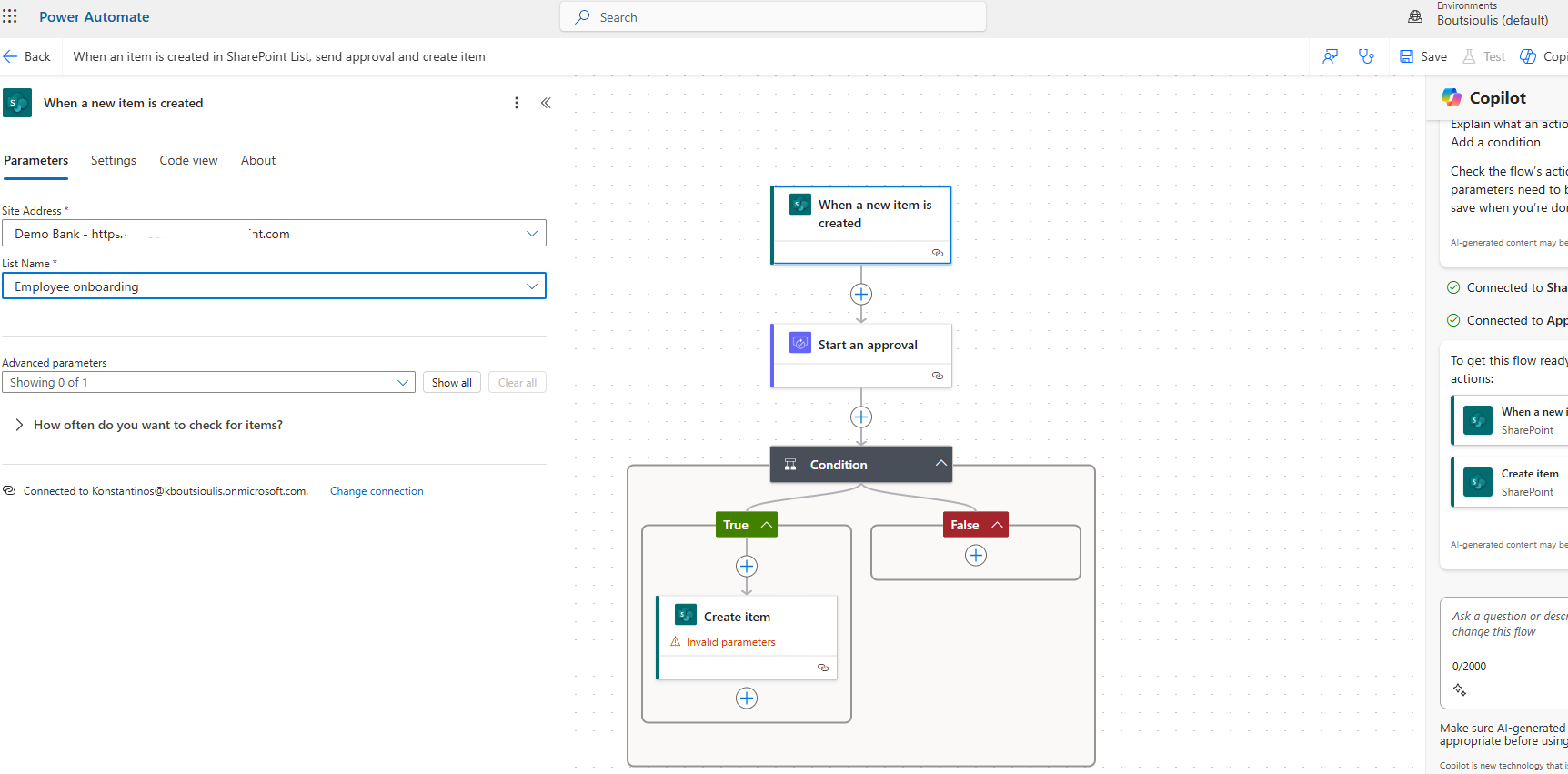Click the Copilot logo in side panel

pyautogui.click(x=1452, y=97)
